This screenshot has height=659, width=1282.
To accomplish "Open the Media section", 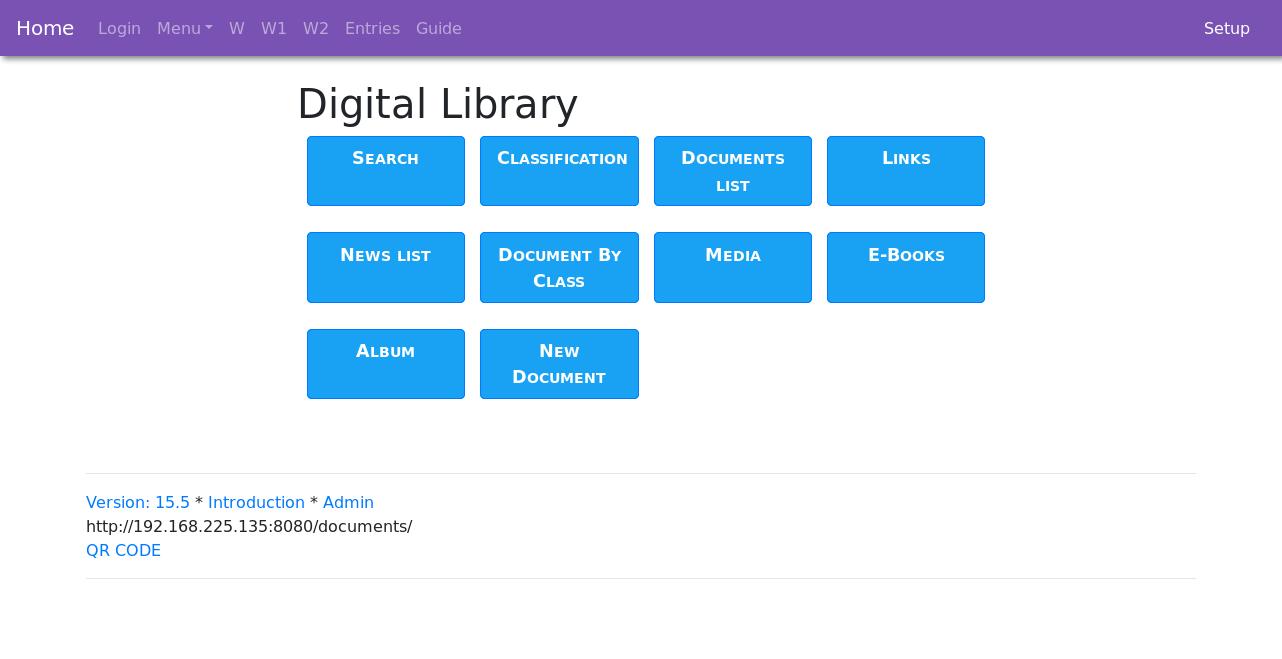I will (733, 267).
